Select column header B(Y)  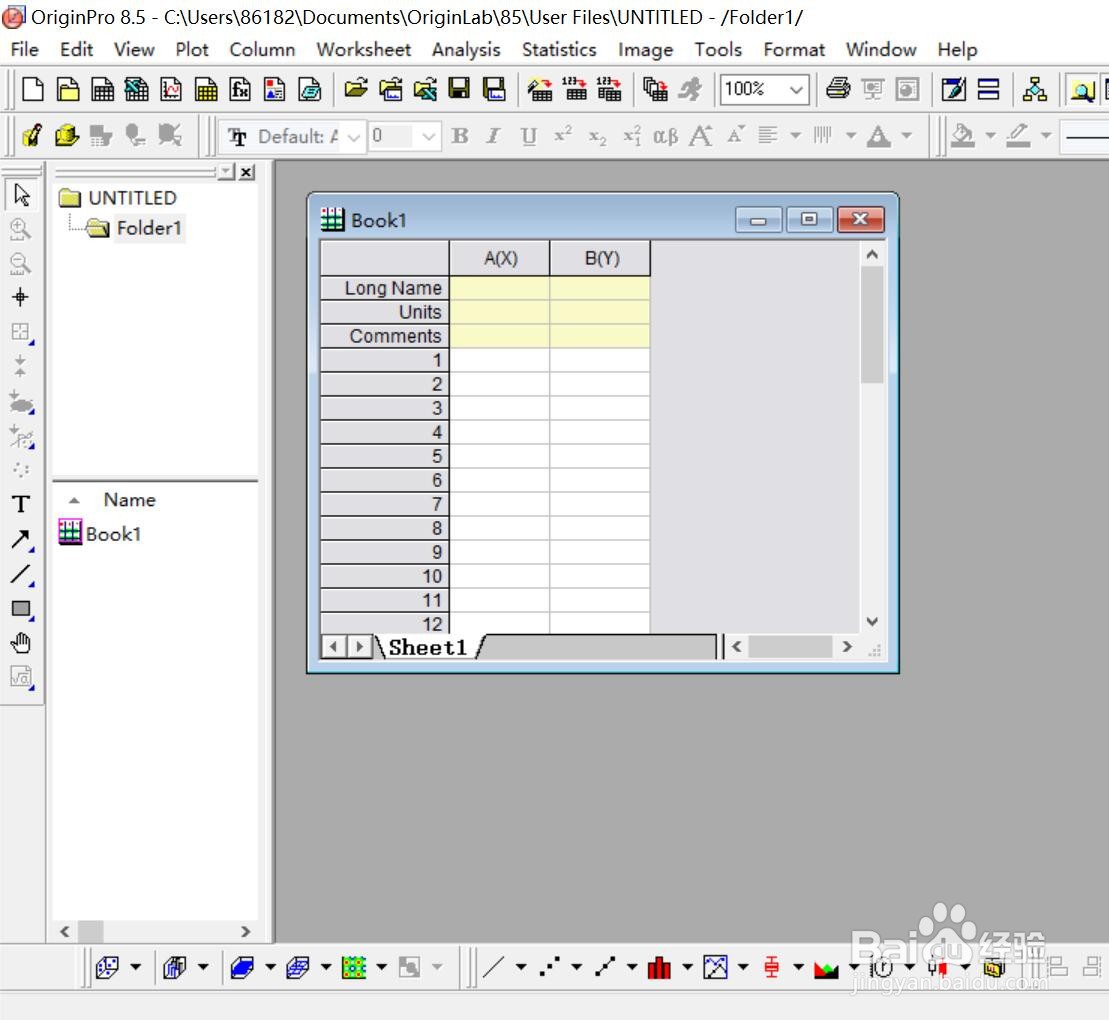[601, 258]
